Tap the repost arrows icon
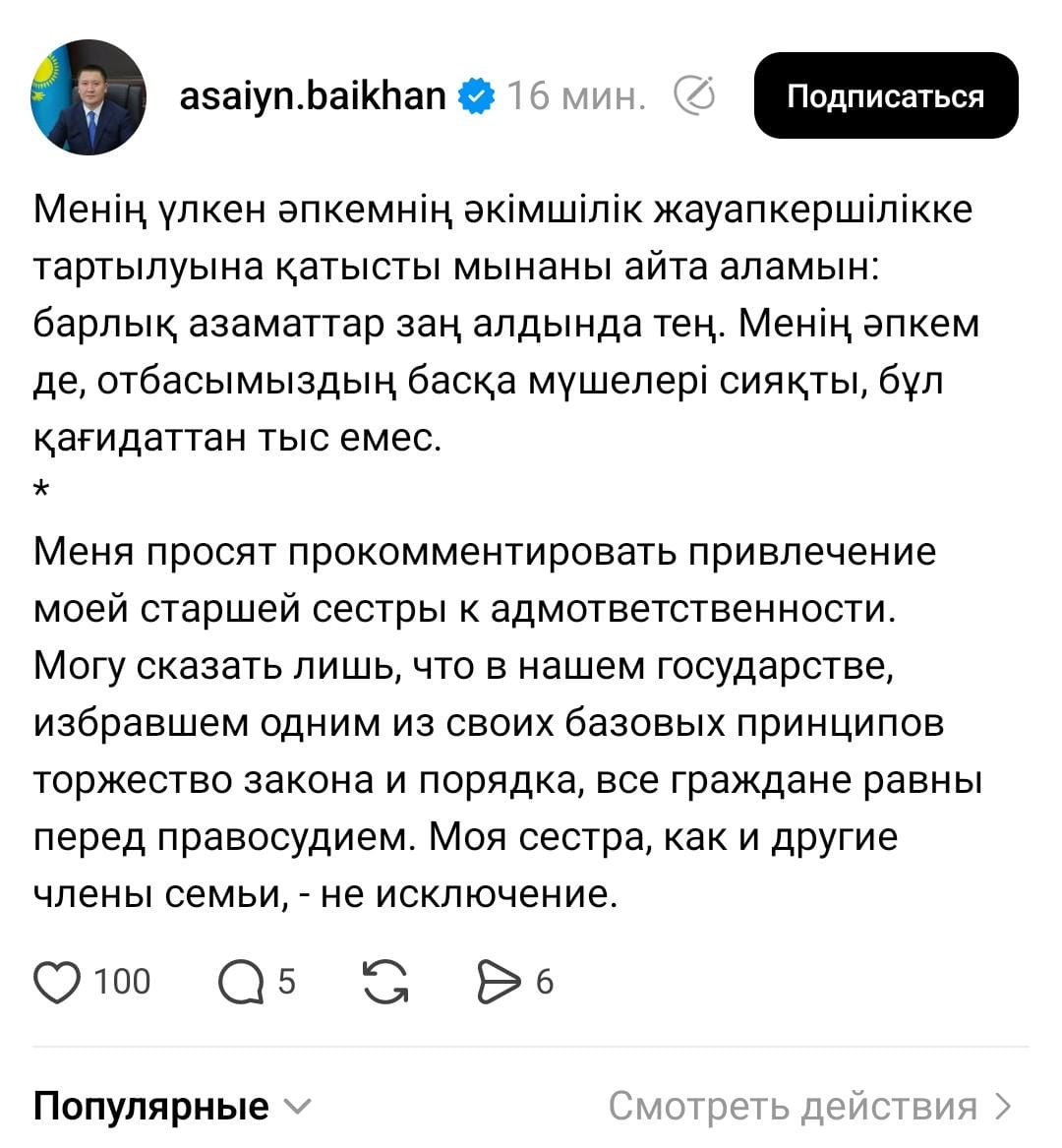The image size is (1062, 1148). pyautogui.click(x=385, y=982)
